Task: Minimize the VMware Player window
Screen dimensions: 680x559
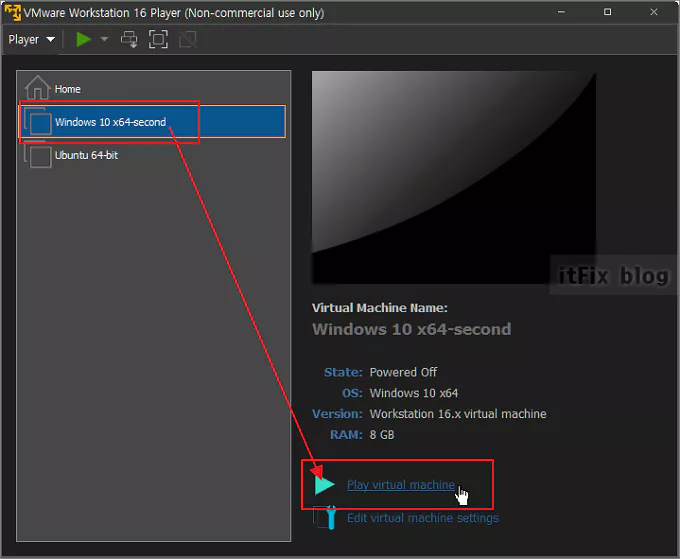Action: click(561, 12)
